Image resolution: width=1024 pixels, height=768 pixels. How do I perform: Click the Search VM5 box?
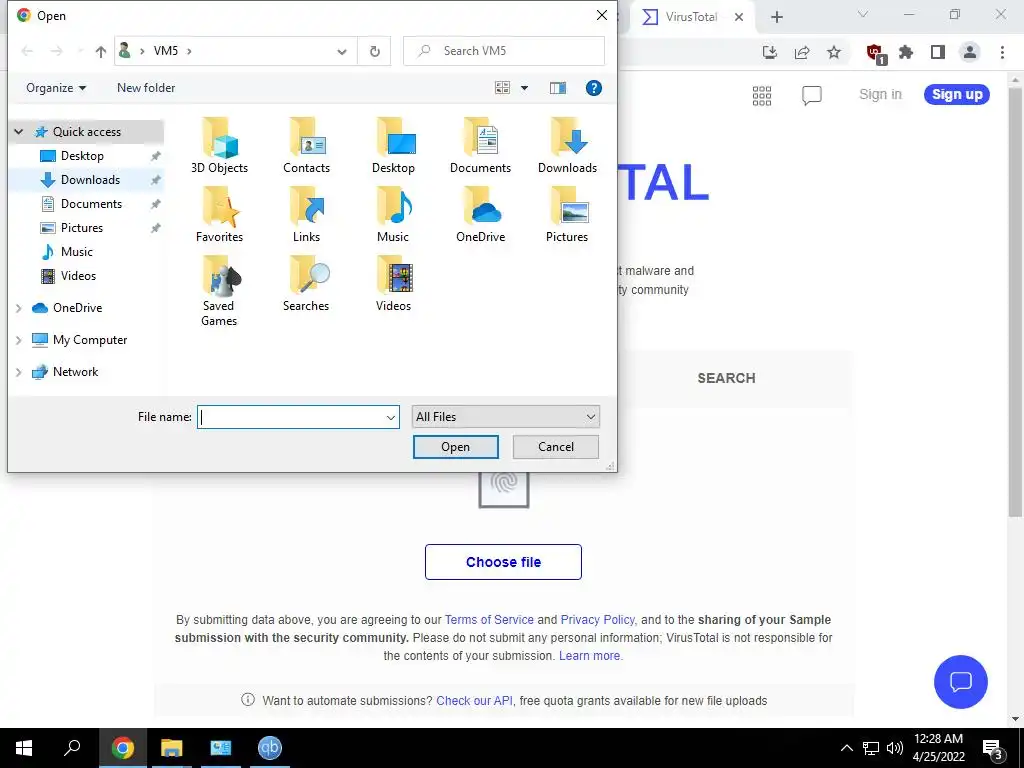click(504, 51)
